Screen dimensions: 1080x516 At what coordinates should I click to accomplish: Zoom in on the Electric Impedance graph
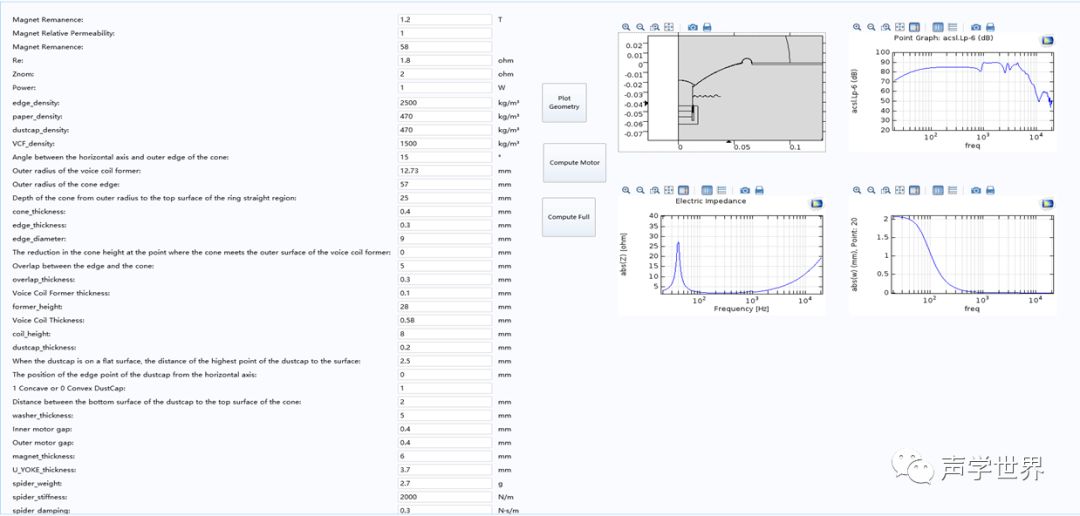pos(626,190)
